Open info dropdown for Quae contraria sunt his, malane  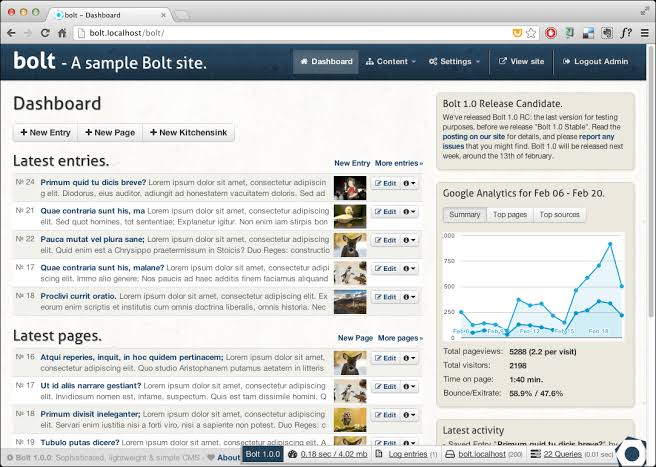[409, 269]
